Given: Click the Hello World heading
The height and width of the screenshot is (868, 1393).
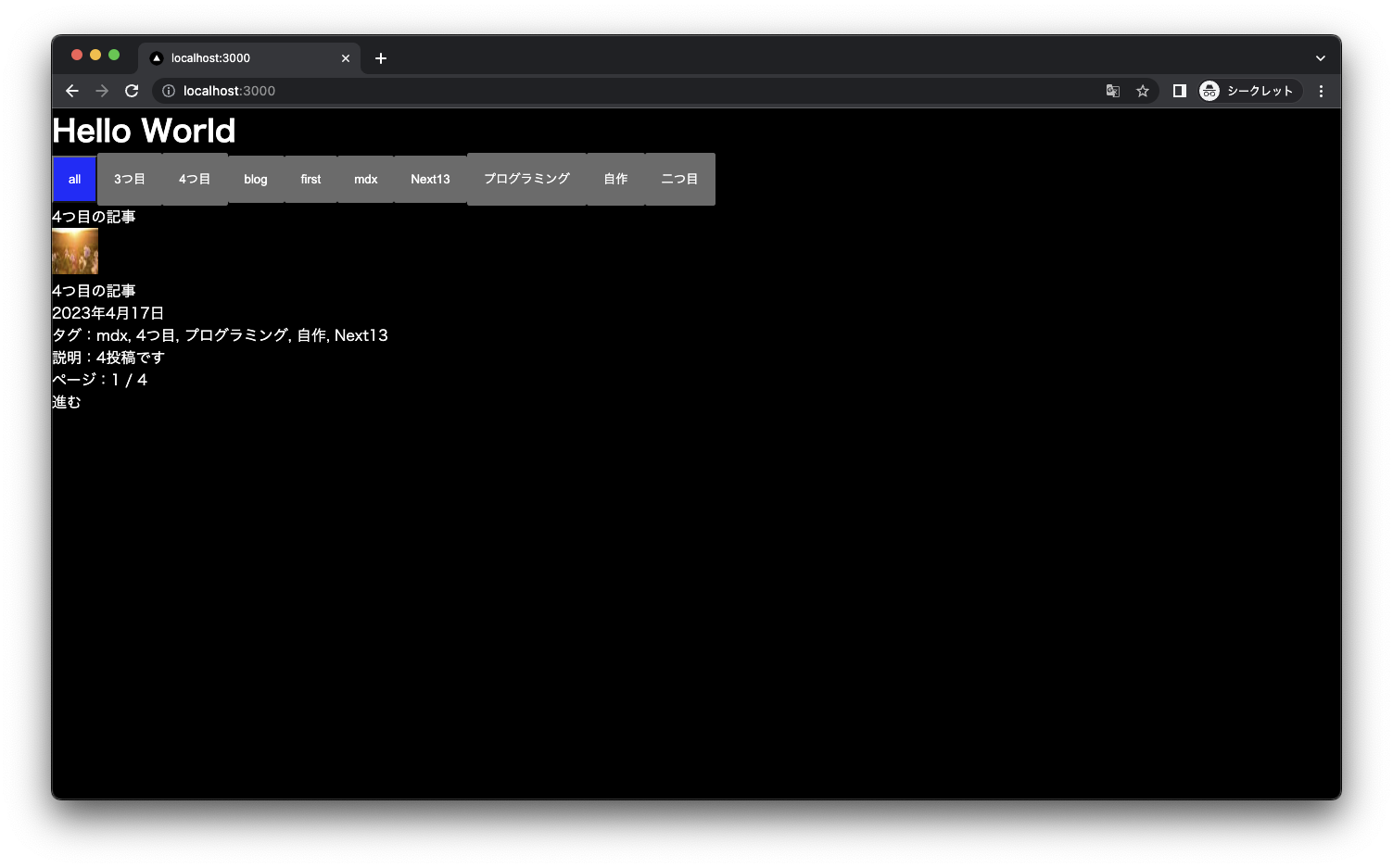Looking at the screenshot, I should point(144,131).
